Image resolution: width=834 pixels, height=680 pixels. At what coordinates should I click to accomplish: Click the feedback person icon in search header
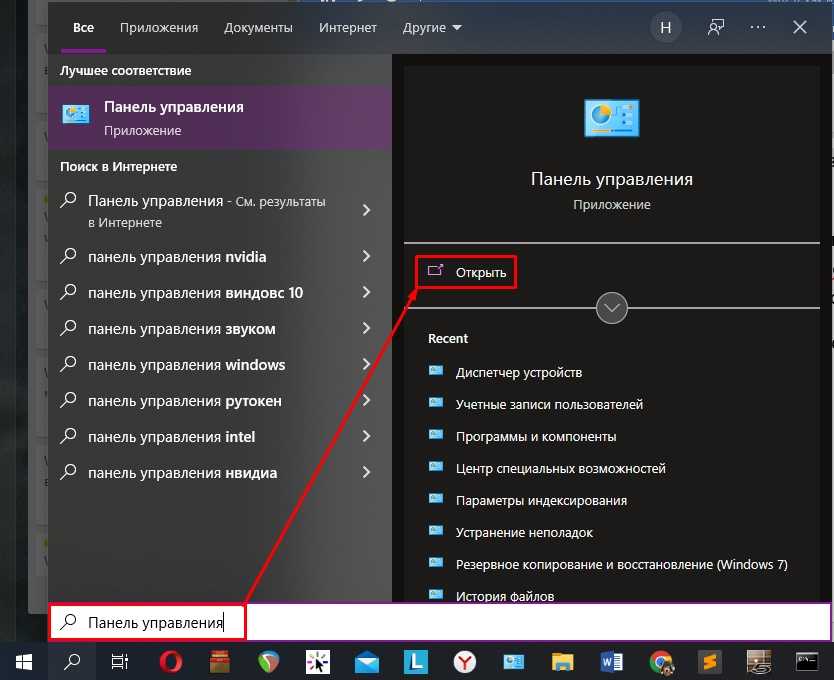tap(715, 28)
